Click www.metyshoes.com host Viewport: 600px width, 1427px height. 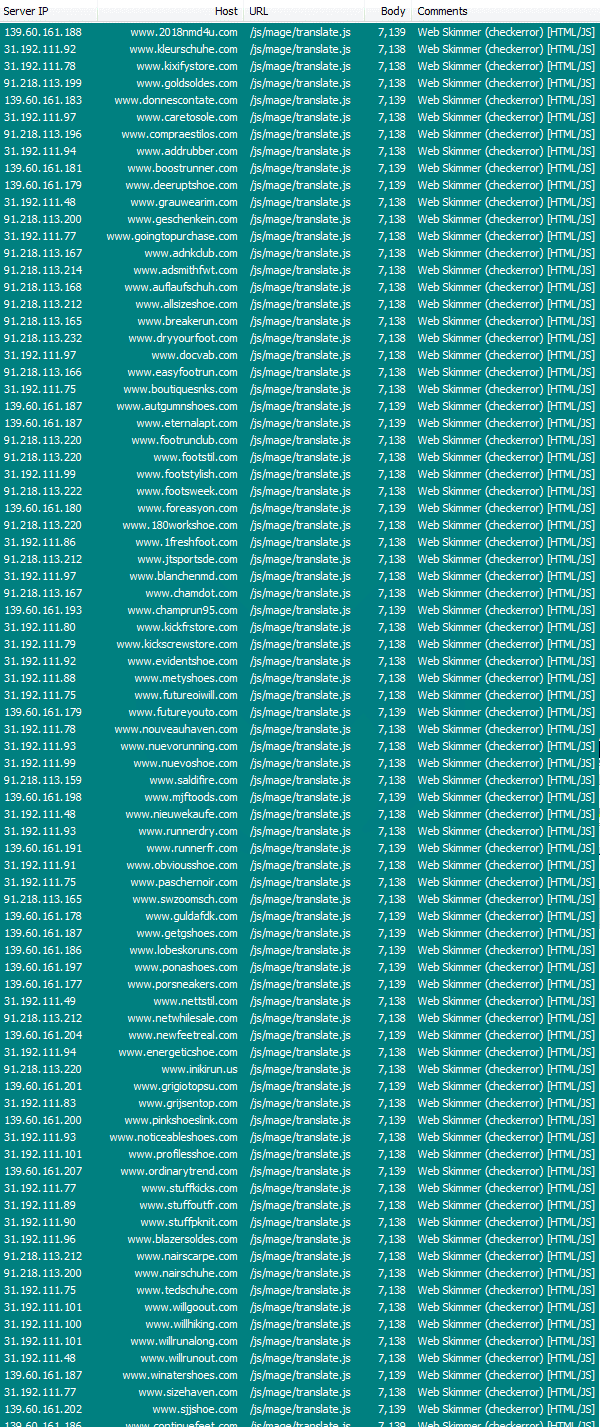click(186, 678)
